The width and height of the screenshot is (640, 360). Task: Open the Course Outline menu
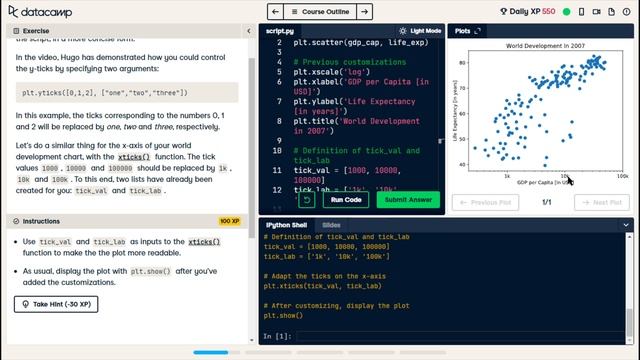point(320,12)
